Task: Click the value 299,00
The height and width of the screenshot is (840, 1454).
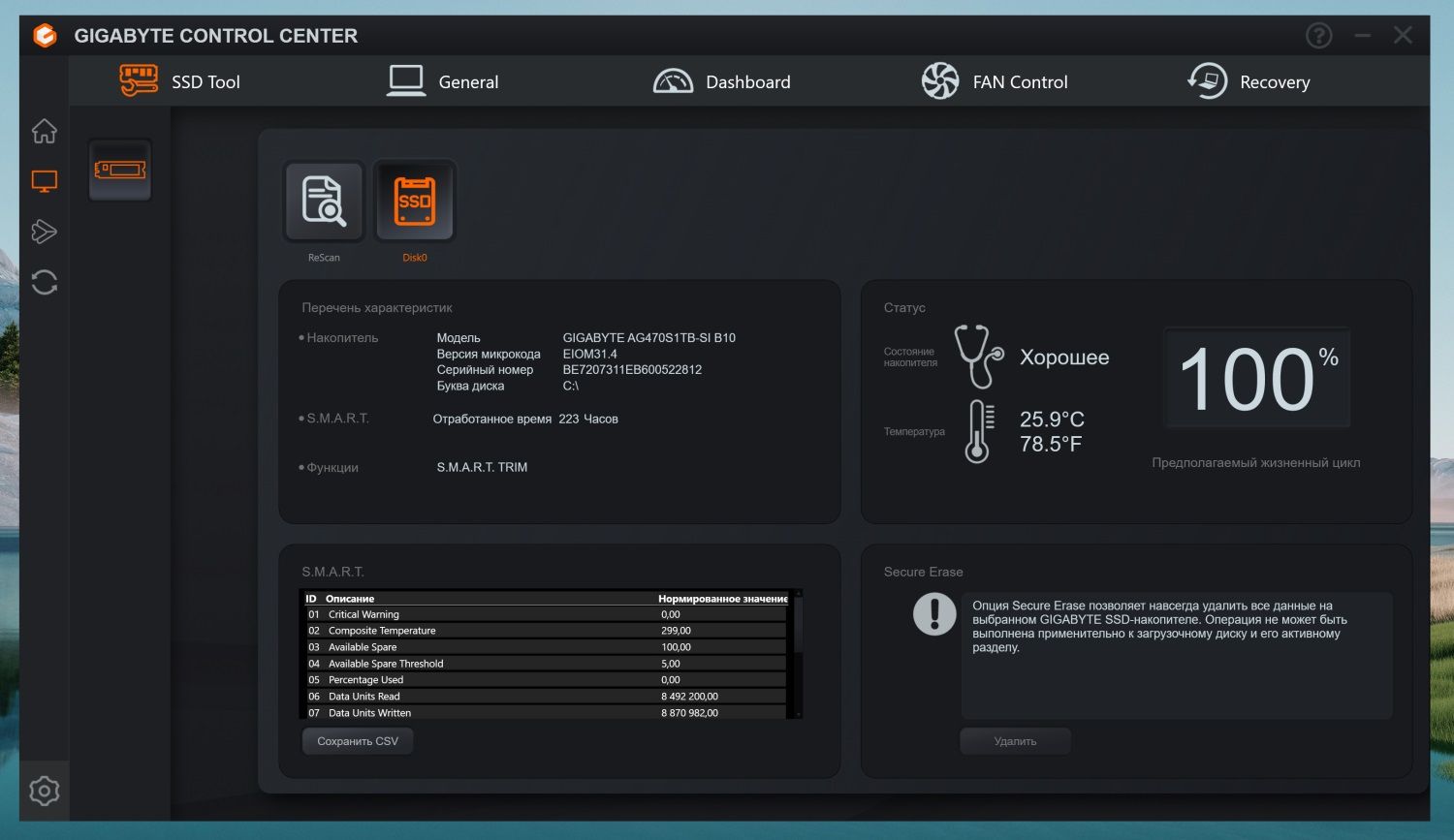Action: tap(676, 631)
